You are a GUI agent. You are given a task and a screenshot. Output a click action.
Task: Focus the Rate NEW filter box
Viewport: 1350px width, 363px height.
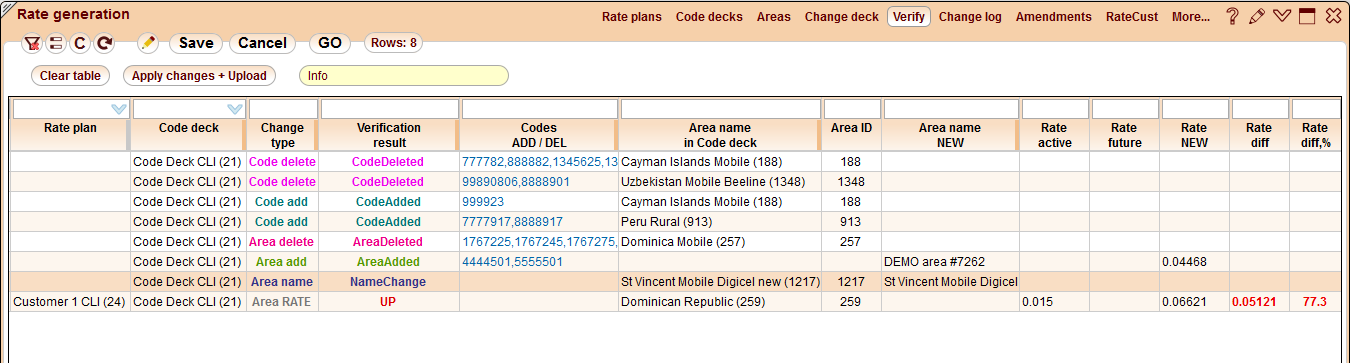tap(1194, 109)
